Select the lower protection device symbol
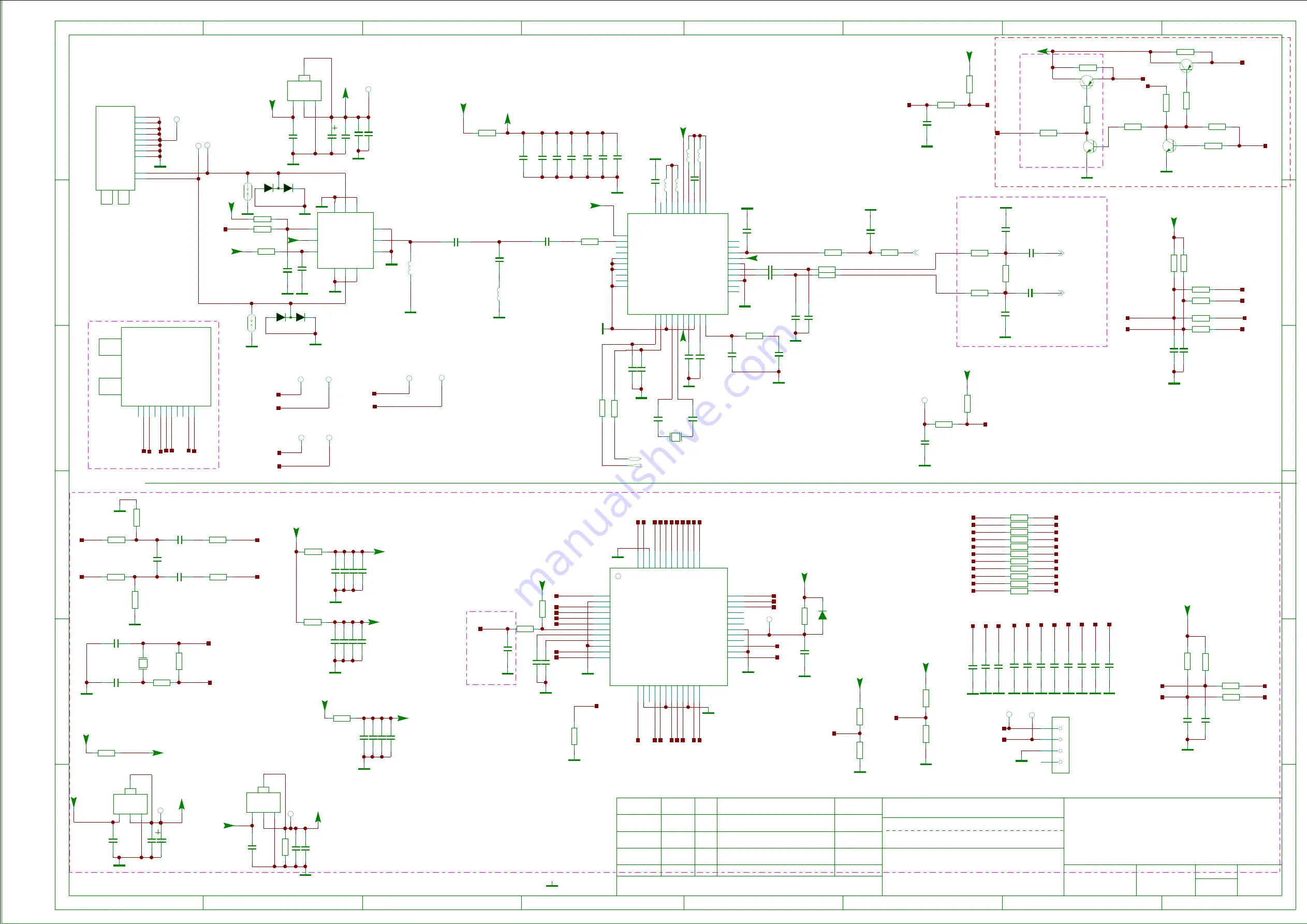The image size is (1307, 924). coord(252,323)
